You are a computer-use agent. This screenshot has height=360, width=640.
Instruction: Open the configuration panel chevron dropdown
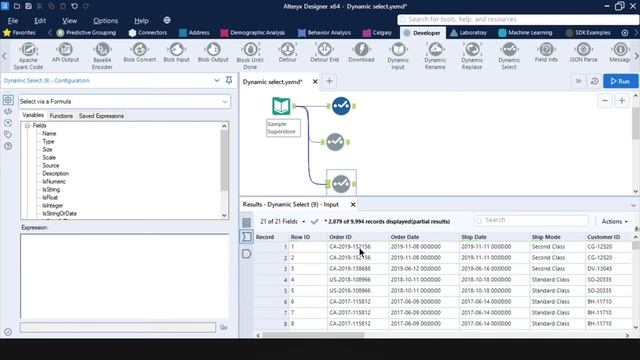[217, 80]
